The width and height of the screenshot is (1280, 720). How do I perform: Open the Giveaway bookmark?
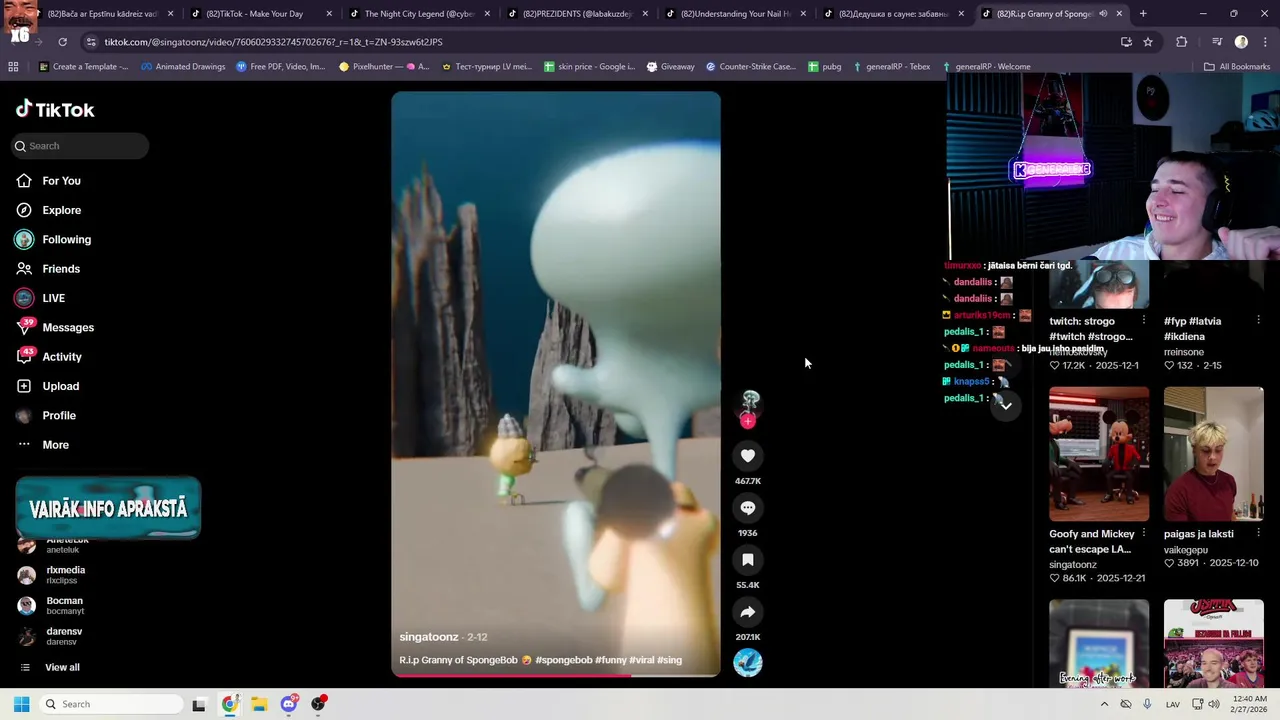(x=670, y=67)
